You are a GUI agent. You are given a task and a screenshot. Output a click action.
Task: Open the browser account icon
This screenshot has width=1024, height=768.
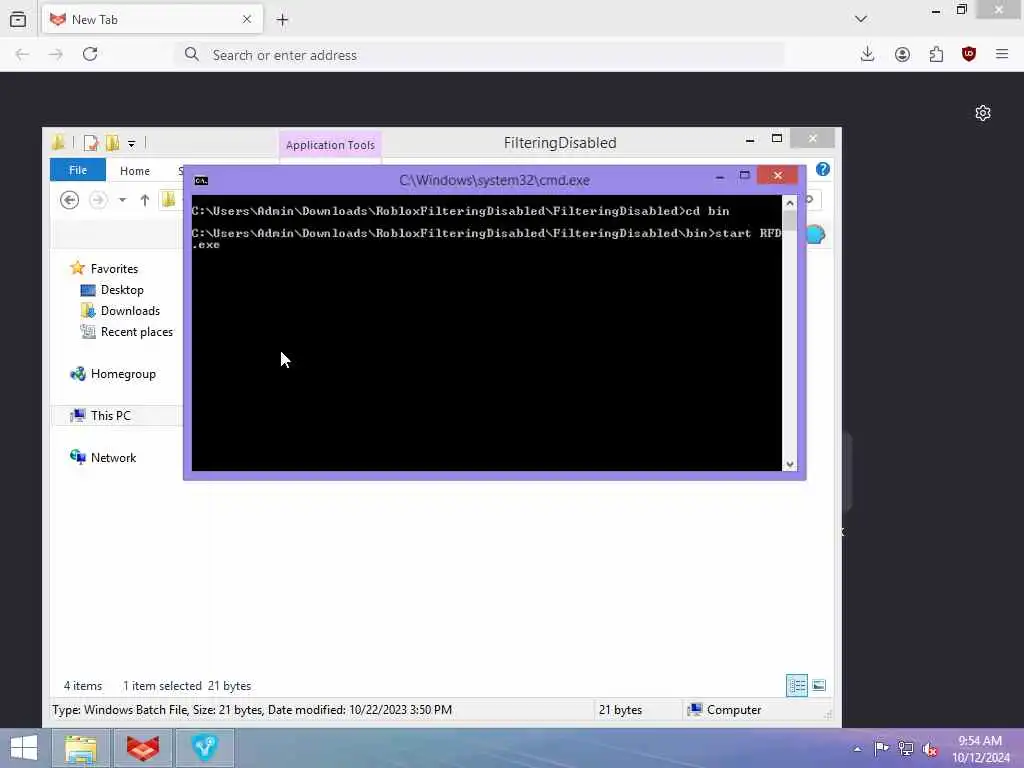[902, 54]
